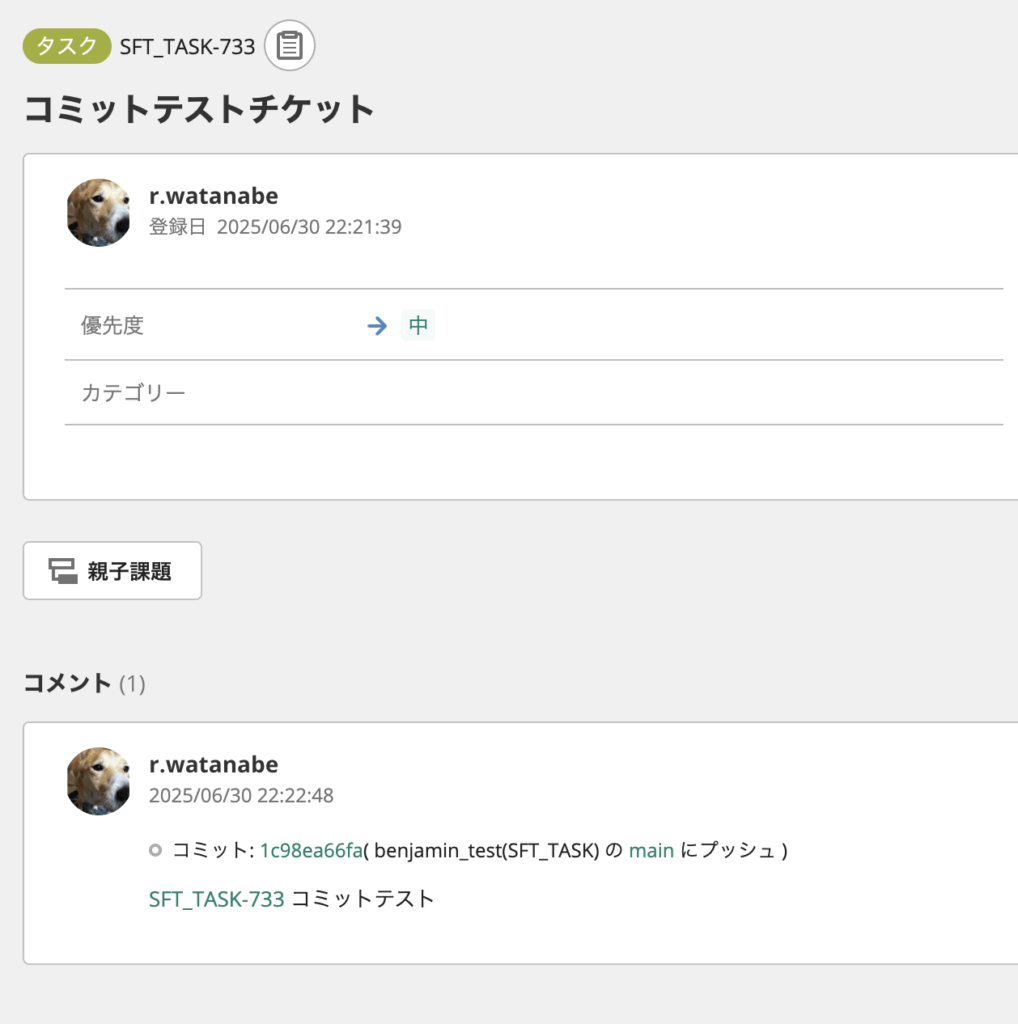Click the copy issue key clipboard icon
This screenshot has width=1018, height=1024.
point(290,46)
